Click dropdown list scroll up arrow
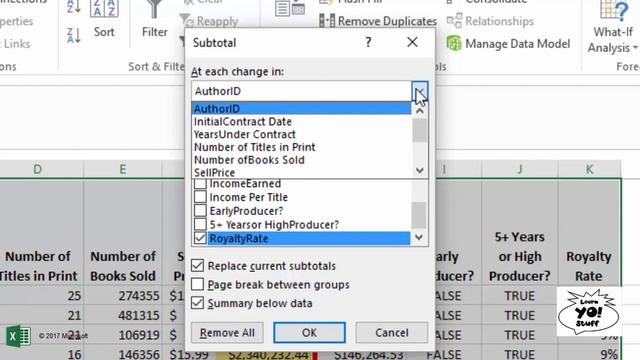 point(420,110)
